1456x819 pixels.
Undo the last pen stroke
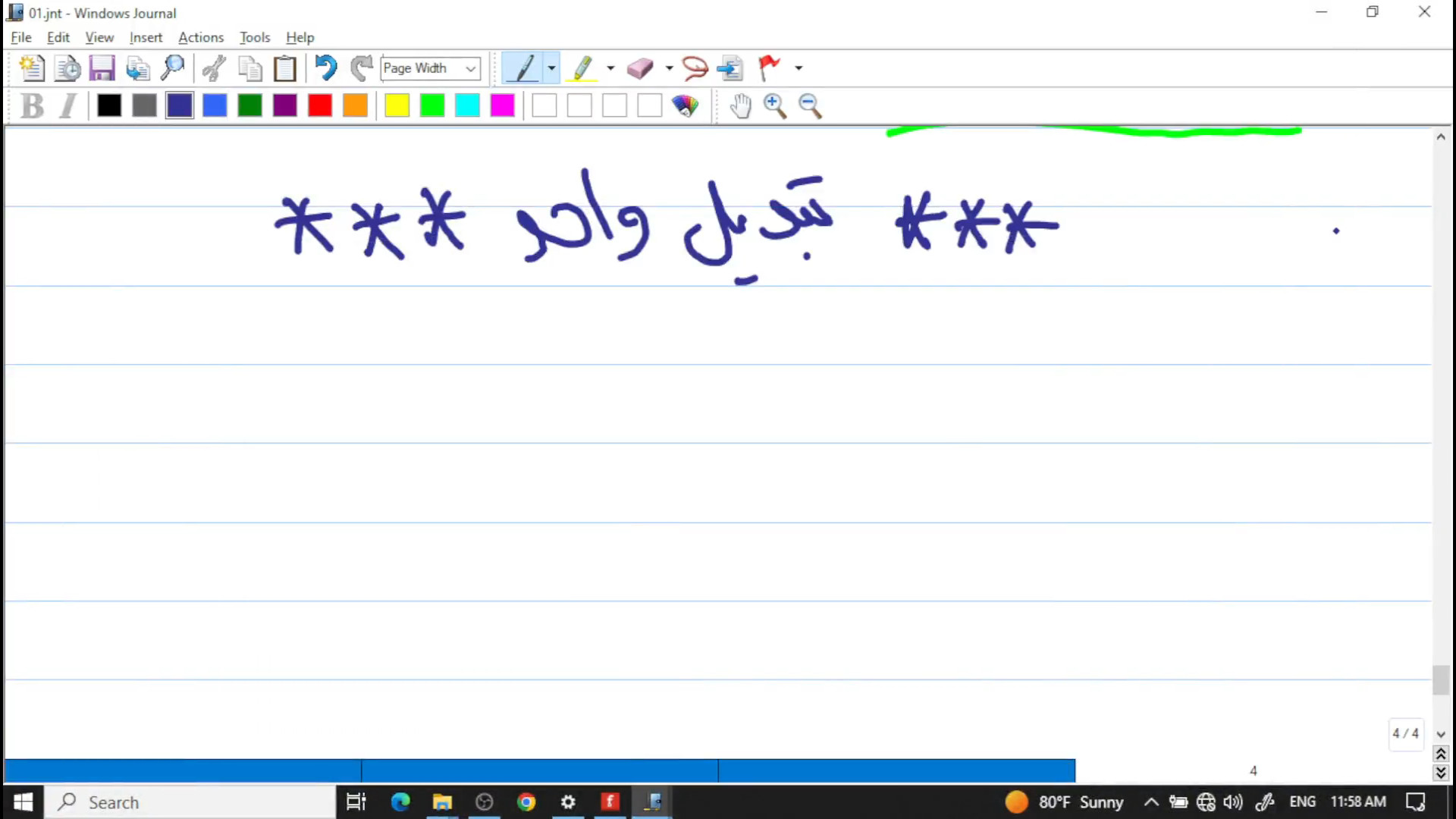326,68
